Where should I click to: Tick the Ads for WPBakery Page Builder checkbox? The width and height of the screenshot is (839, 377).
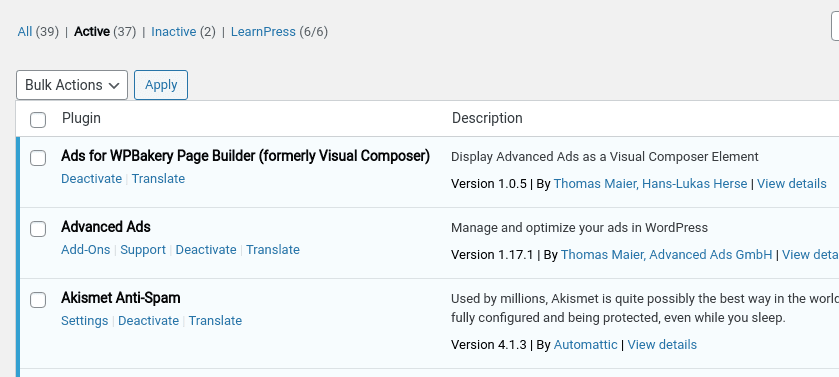tap(38, 158)
